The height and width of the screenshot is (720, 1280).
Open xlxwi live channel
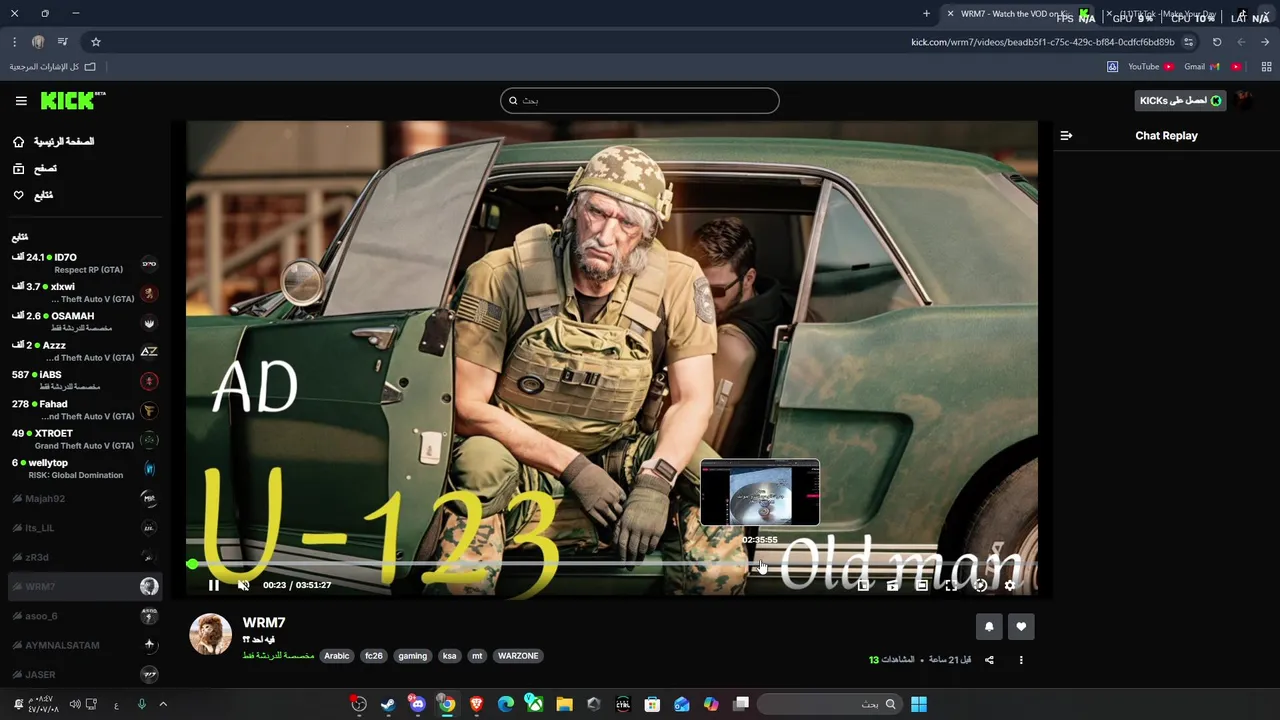point(84,292)
